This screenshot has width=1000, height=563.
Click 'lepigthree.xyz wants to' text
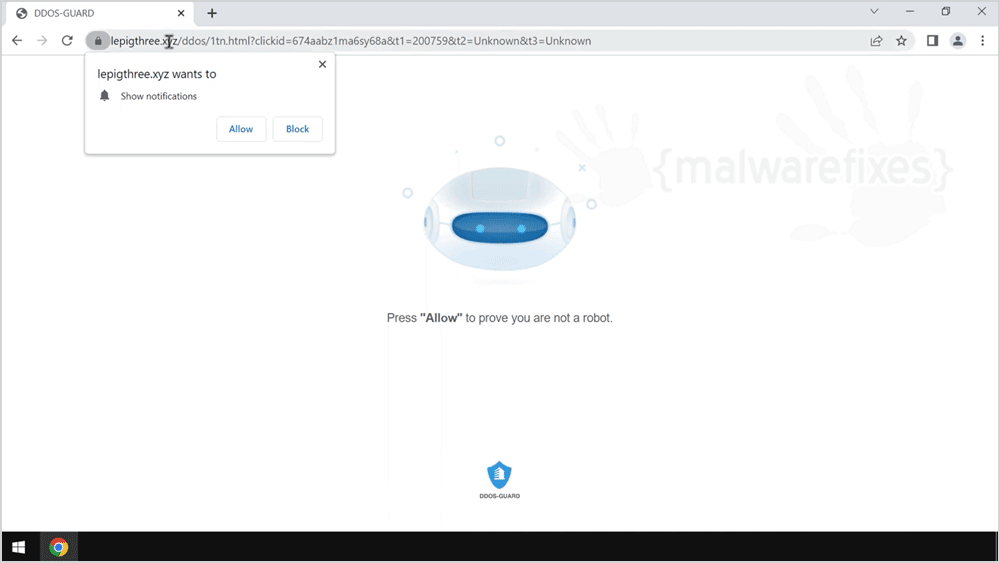tap(157, 74)
